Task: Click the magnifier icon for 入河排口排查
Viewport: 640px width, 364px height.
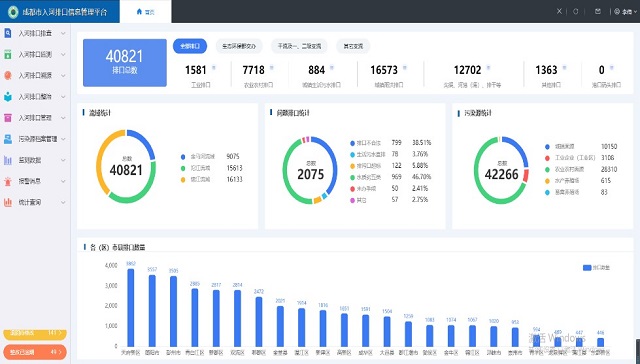Action: point(7,33)
